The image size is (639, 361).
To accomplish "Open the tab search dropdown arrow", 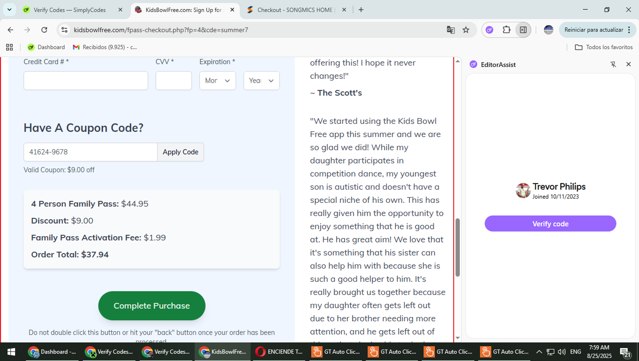I will pos(9,9).
